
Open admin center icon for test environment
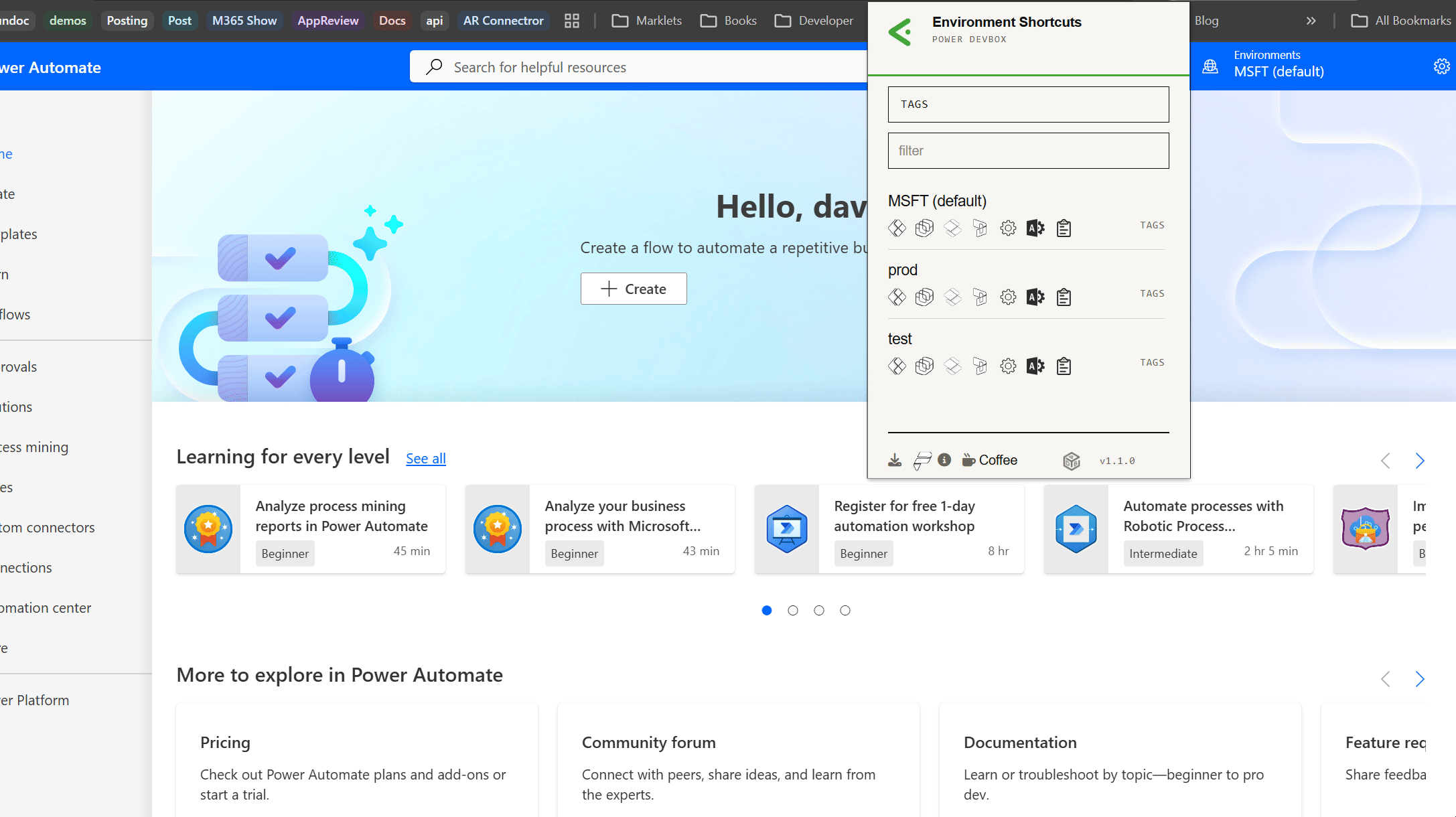point(1035,366)
